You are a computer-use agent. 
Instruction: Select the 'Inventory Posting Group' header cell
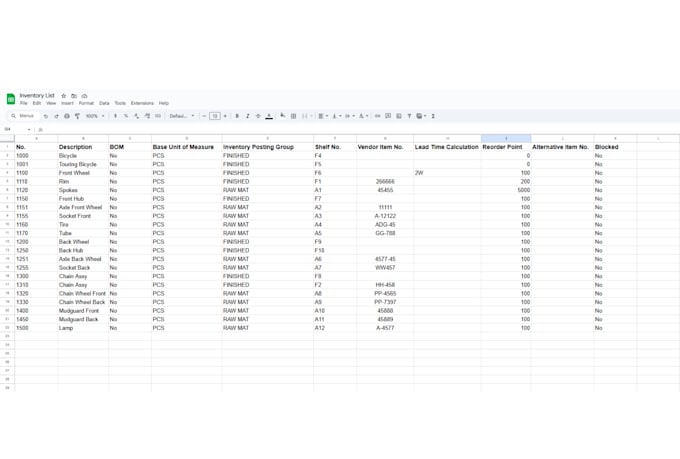pyautogui.click(x=268, y=147)
